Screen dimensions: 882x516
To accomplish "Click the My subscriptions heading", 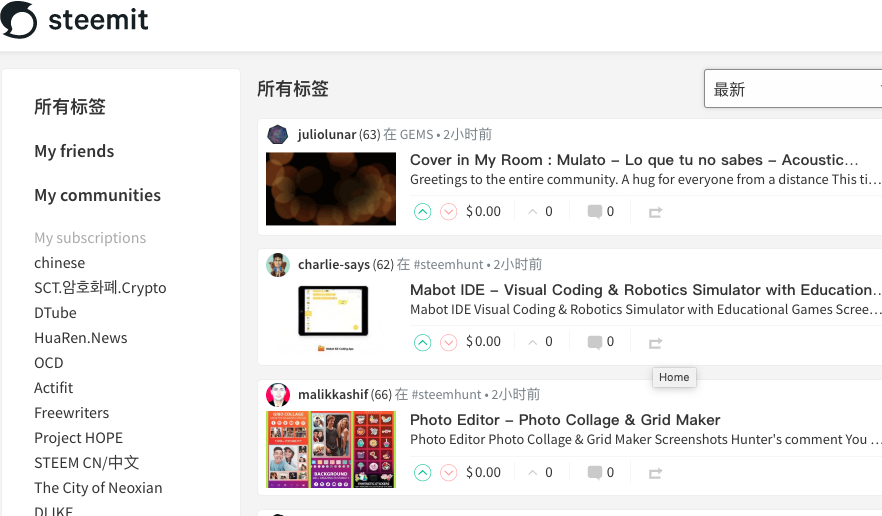I will point(90,238).
